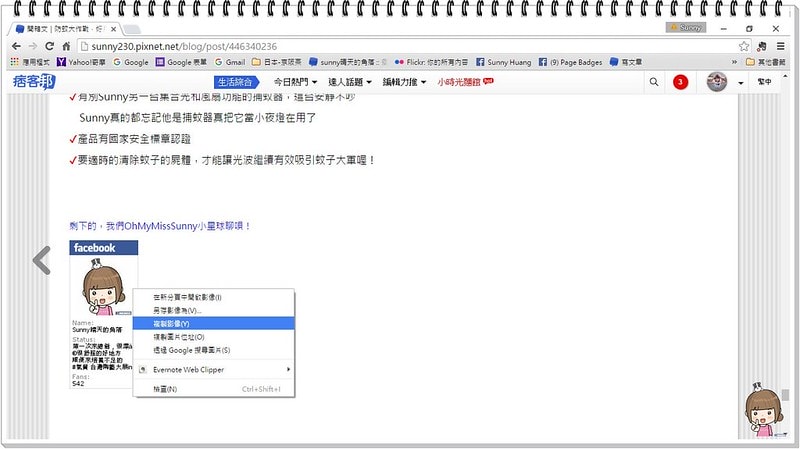Open the Gmail bookmark
Image resolution: width=800 pixels, height=449 pixels.
point(230,62)
